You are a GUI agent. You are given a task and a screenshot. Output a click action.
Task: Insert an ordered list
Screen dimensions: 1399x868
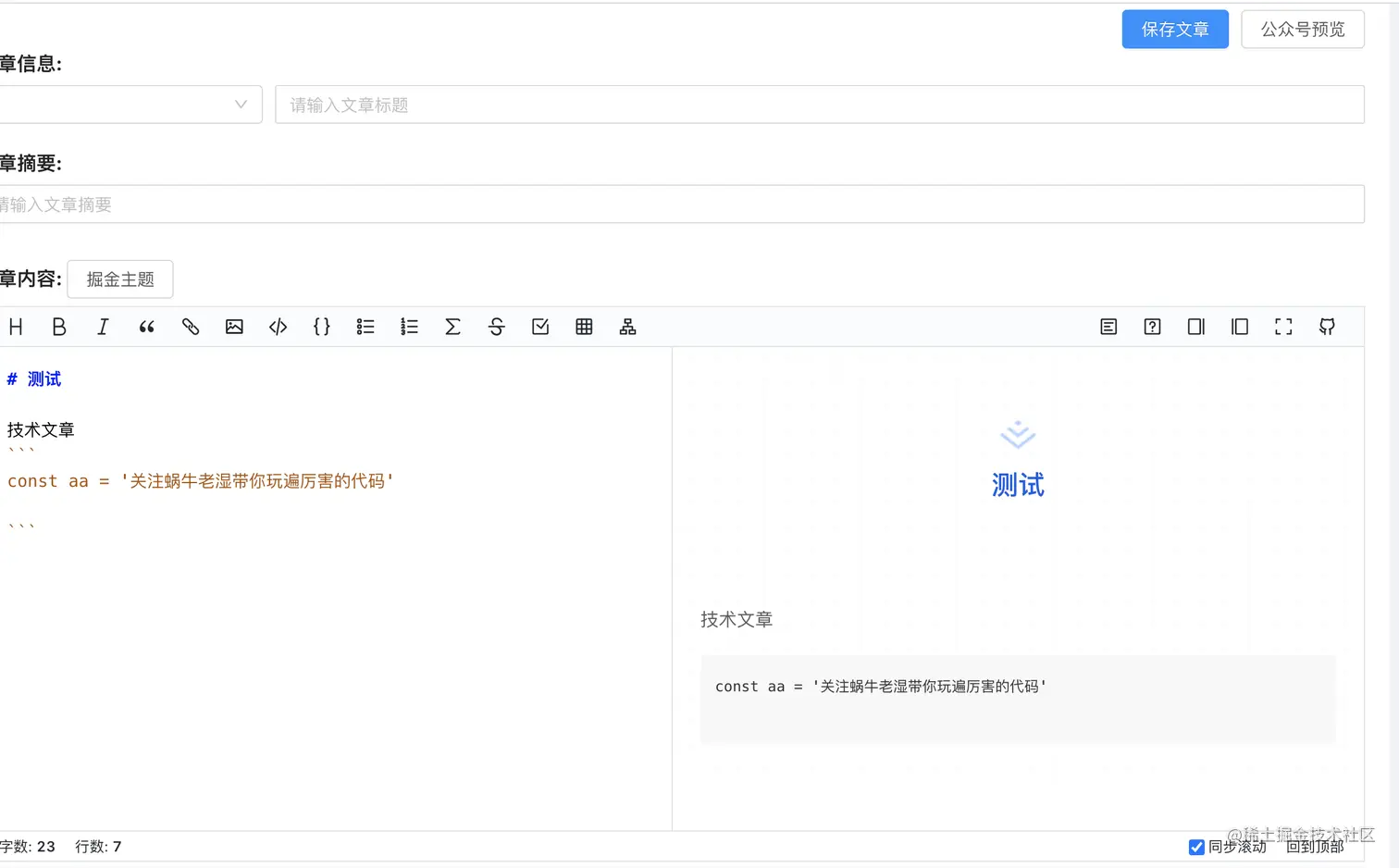pyautogui.click(x=409, y=327)
